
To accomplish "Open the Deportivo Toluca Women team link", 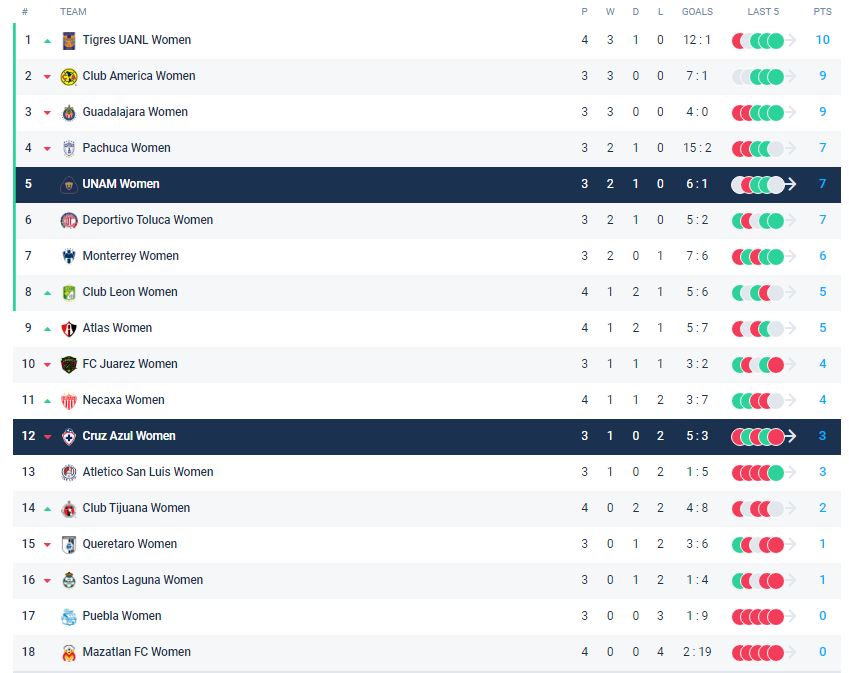I will [147, 220].
